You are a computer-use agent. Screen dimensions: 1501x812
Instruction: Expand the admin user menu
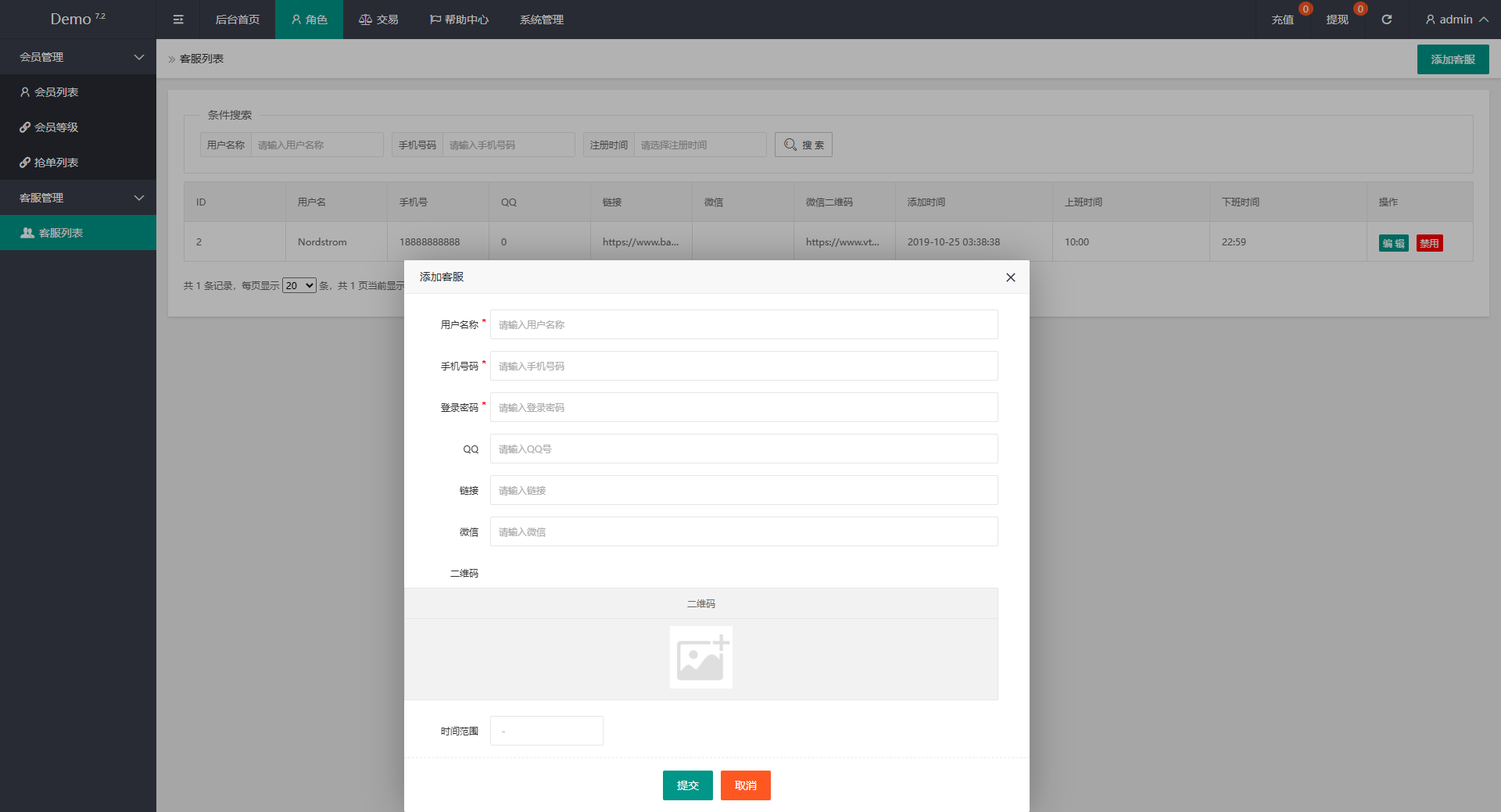[1456, 20]
